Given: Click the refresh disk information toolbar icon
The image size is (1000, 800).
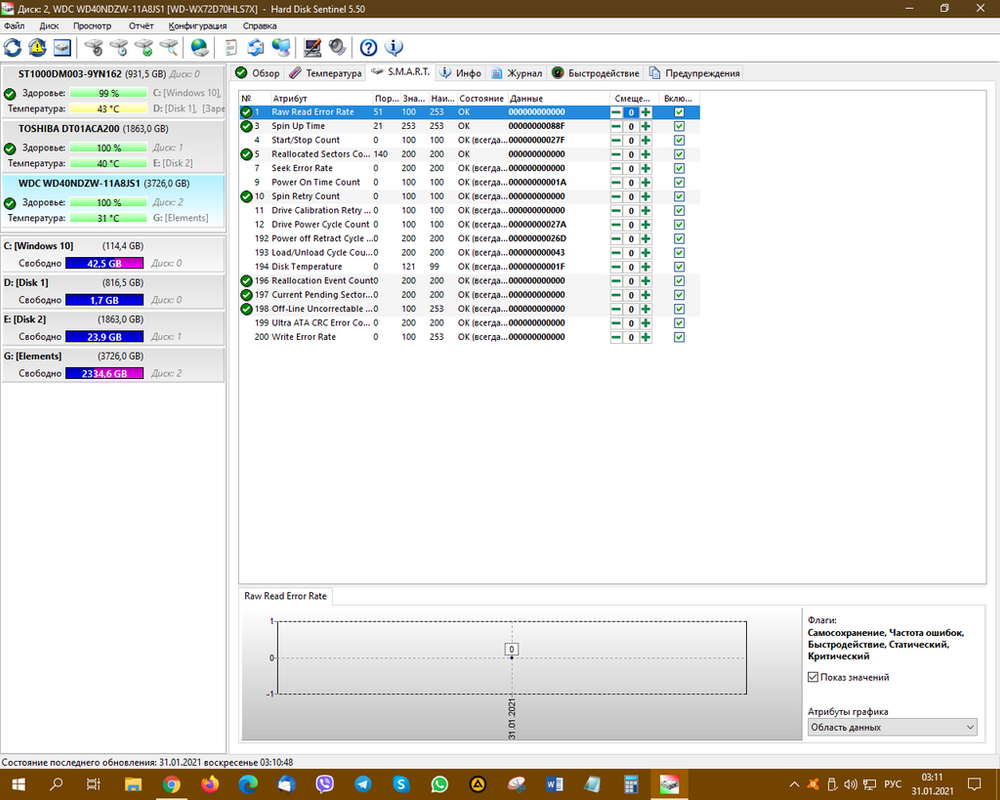Looking at the screenshot, I should tap(13, 47).
